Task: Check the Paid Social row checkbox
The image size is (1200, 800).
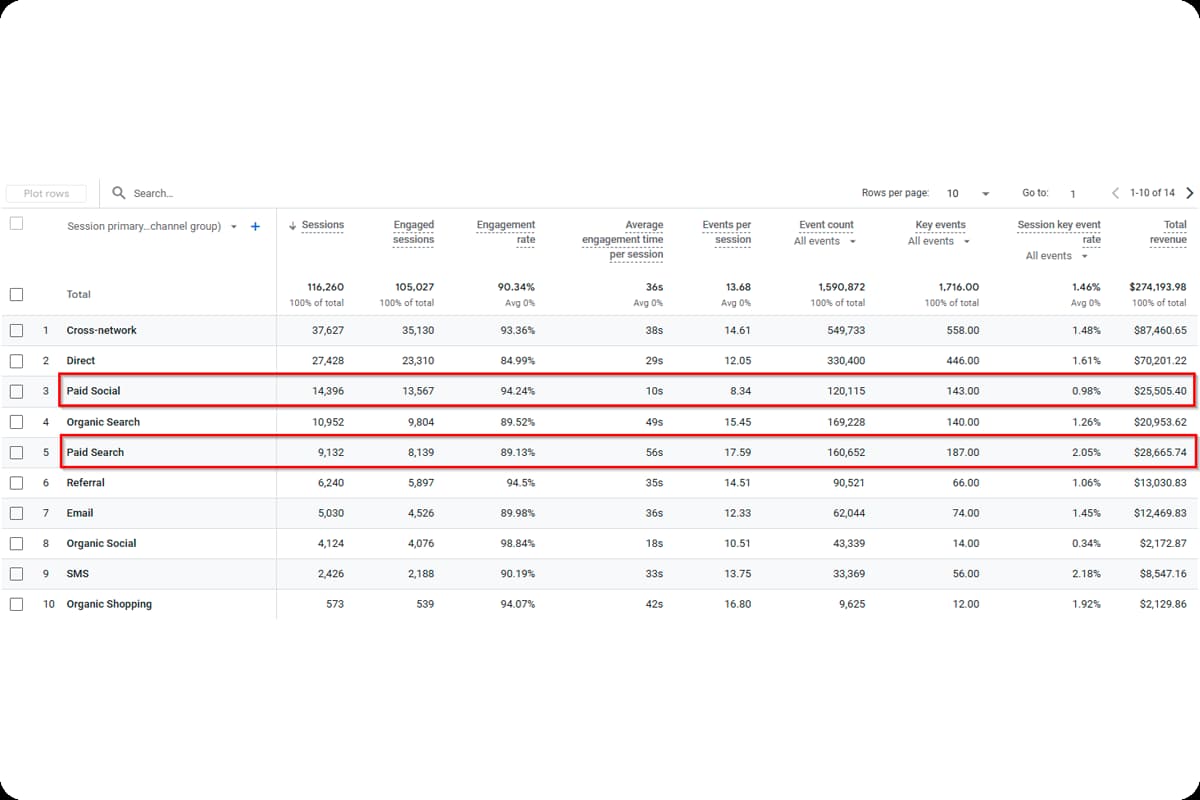Action: tap(16, 391)
